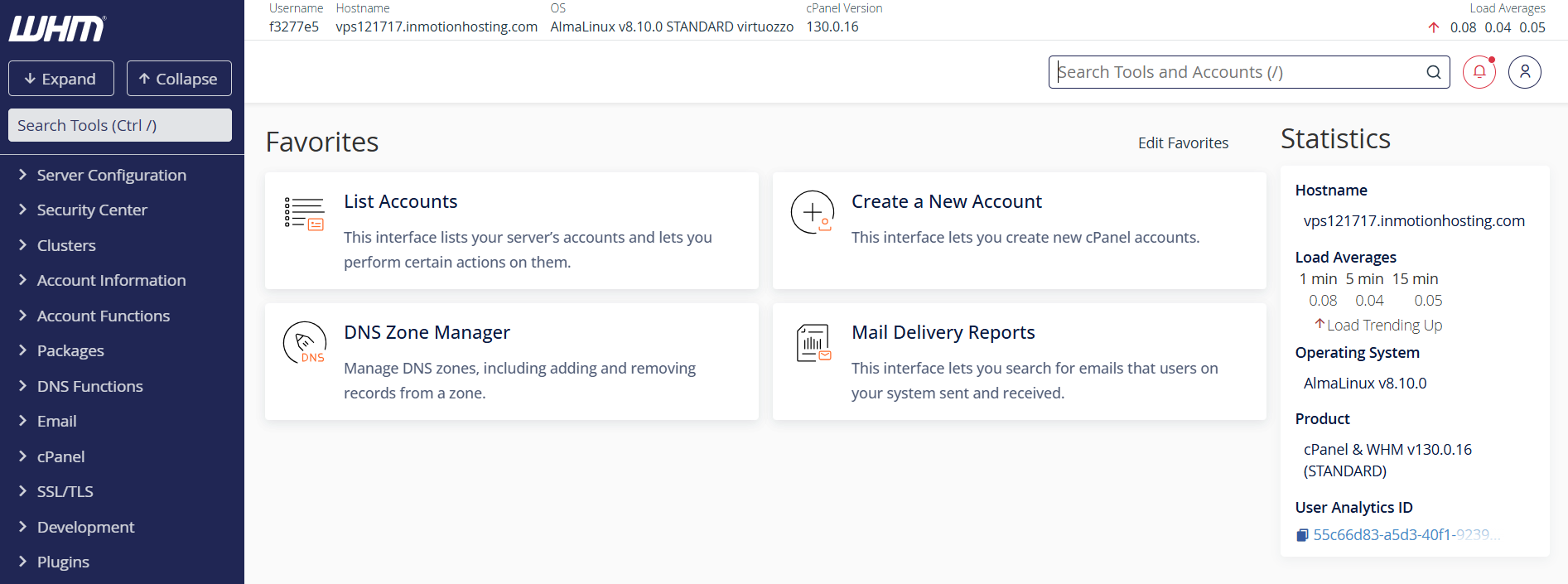Click the Load Trending Up text
This screenshot has width=1568, height=584.
pos(1385,325)
